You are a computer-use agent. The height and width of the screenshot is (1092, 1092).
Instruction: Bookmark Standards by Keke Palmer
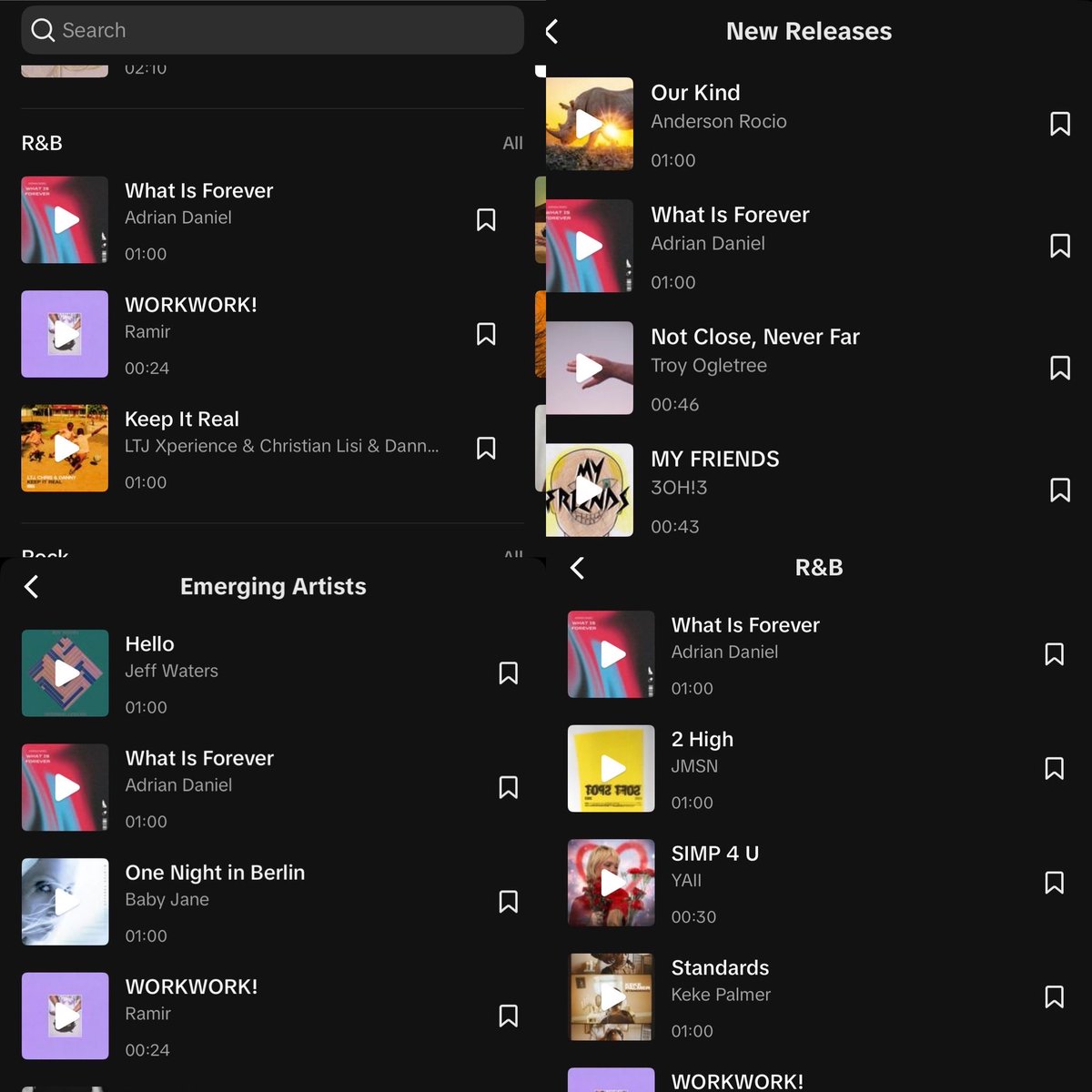pos(1055,996)
